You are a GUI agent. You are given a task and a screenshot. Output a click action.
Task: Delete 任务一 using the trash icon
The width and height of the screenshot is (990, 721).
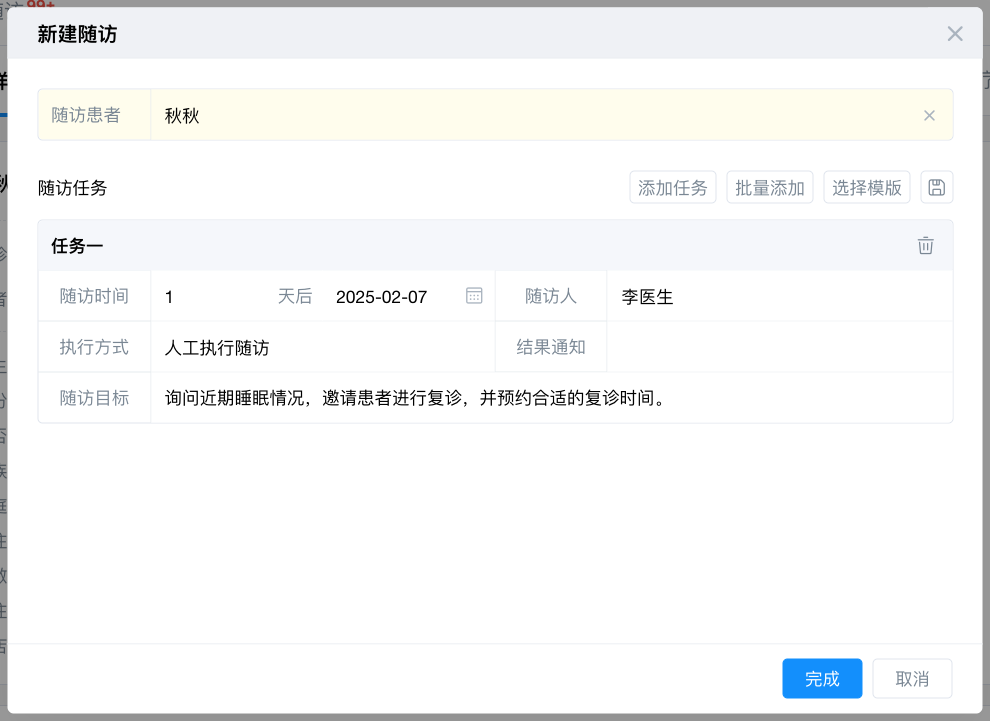tap(926, 246)
